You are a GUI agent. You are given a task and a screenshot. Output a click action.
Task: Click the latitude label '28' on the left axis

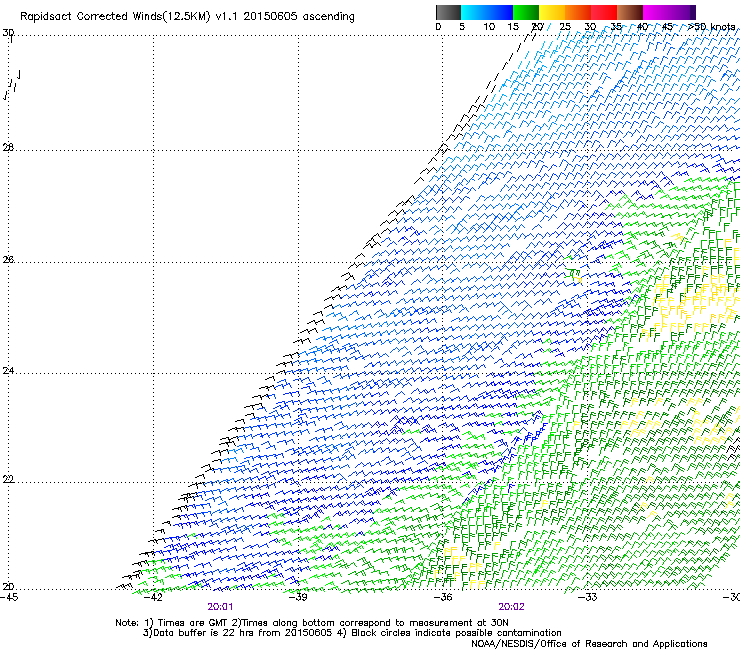click(8, 148)
